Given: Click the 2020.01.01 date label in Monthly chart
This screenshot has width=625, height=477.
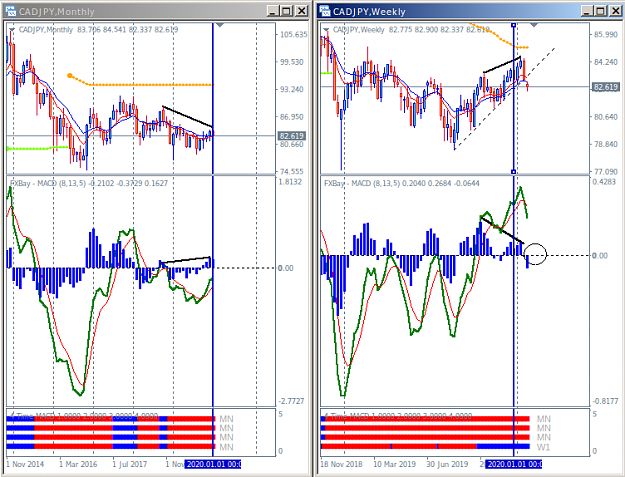Looking at the screenshot, I should pyautogui.click(x=214, y=464).
